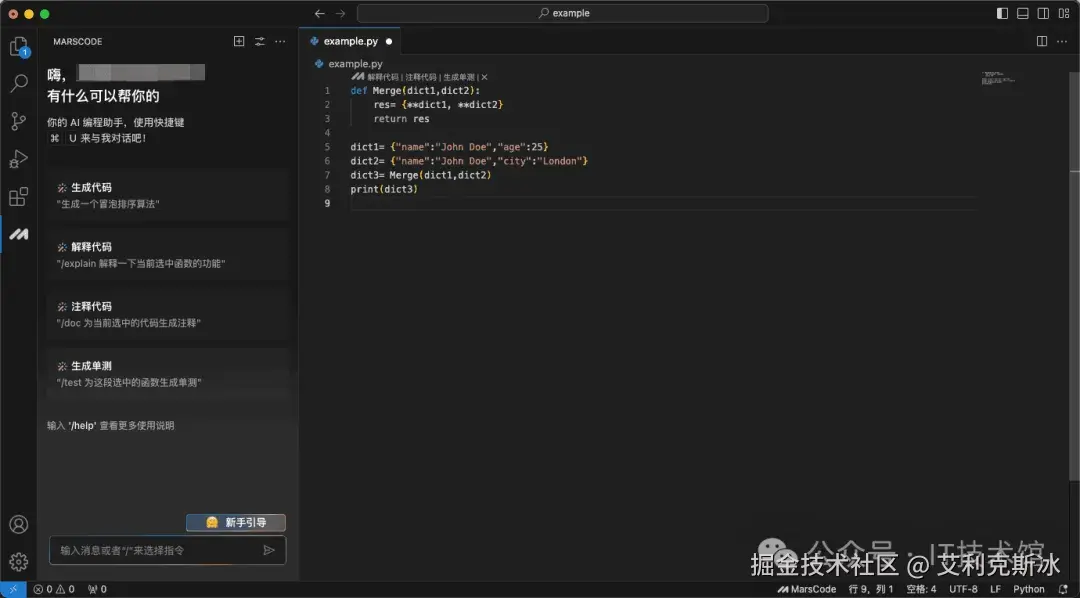Screen dimensions: 1080x598
Task: Toggle primary side bar layout icon
Action: click(1002, 13)
